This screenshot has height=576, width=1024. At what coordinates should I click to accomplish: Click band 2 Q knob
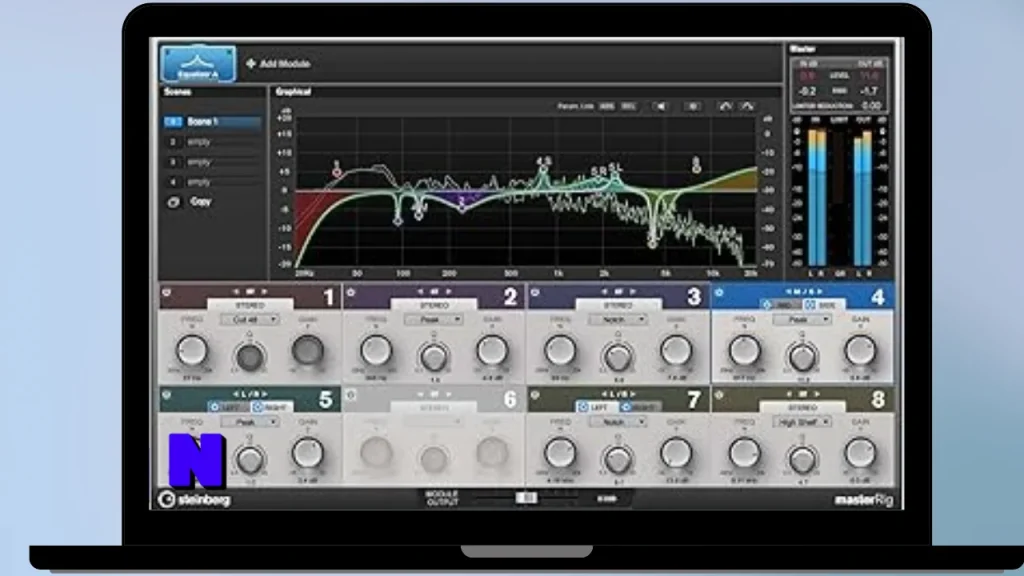pyautogui.click(x=434, y=357)
